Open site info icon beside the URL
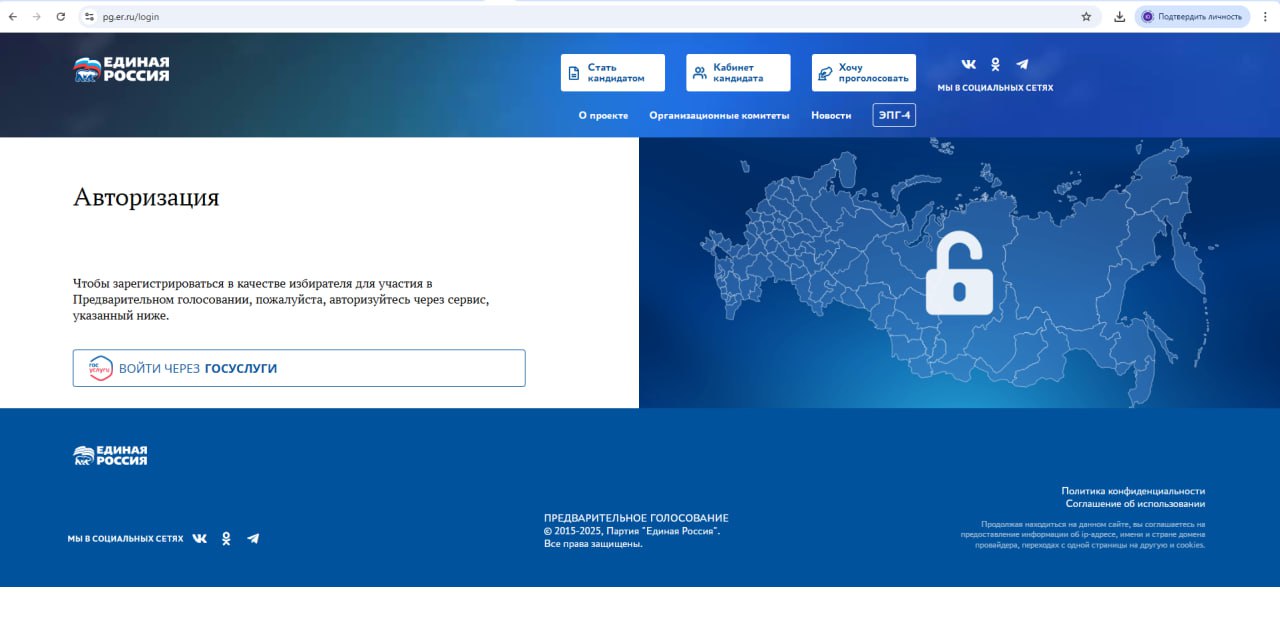This screenshot has width=1280, height=623. (89, 16)
